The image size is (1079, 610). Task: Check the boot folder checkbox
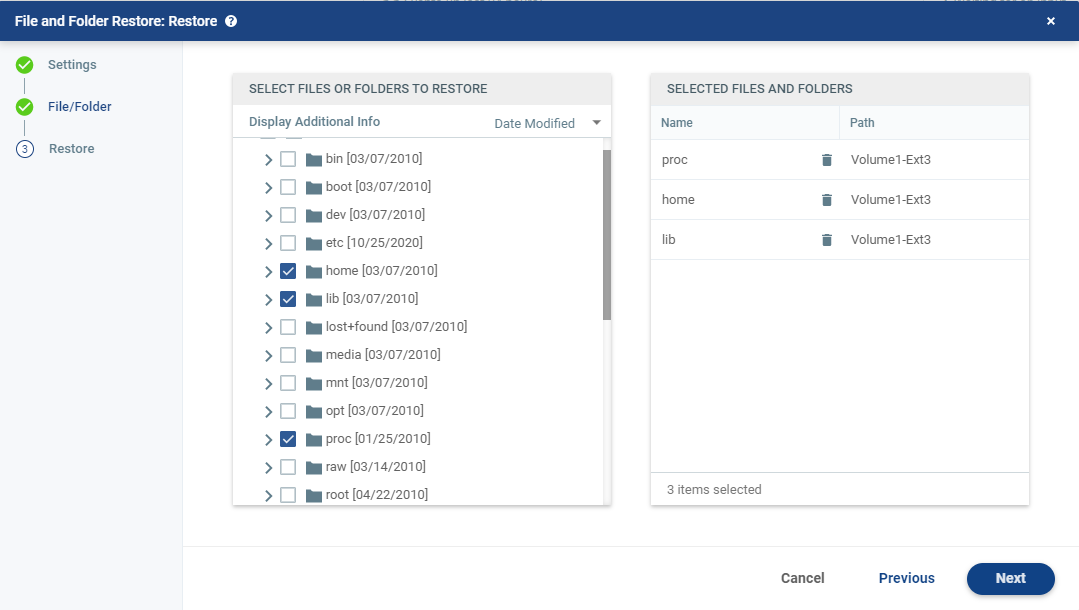[288, 187]
